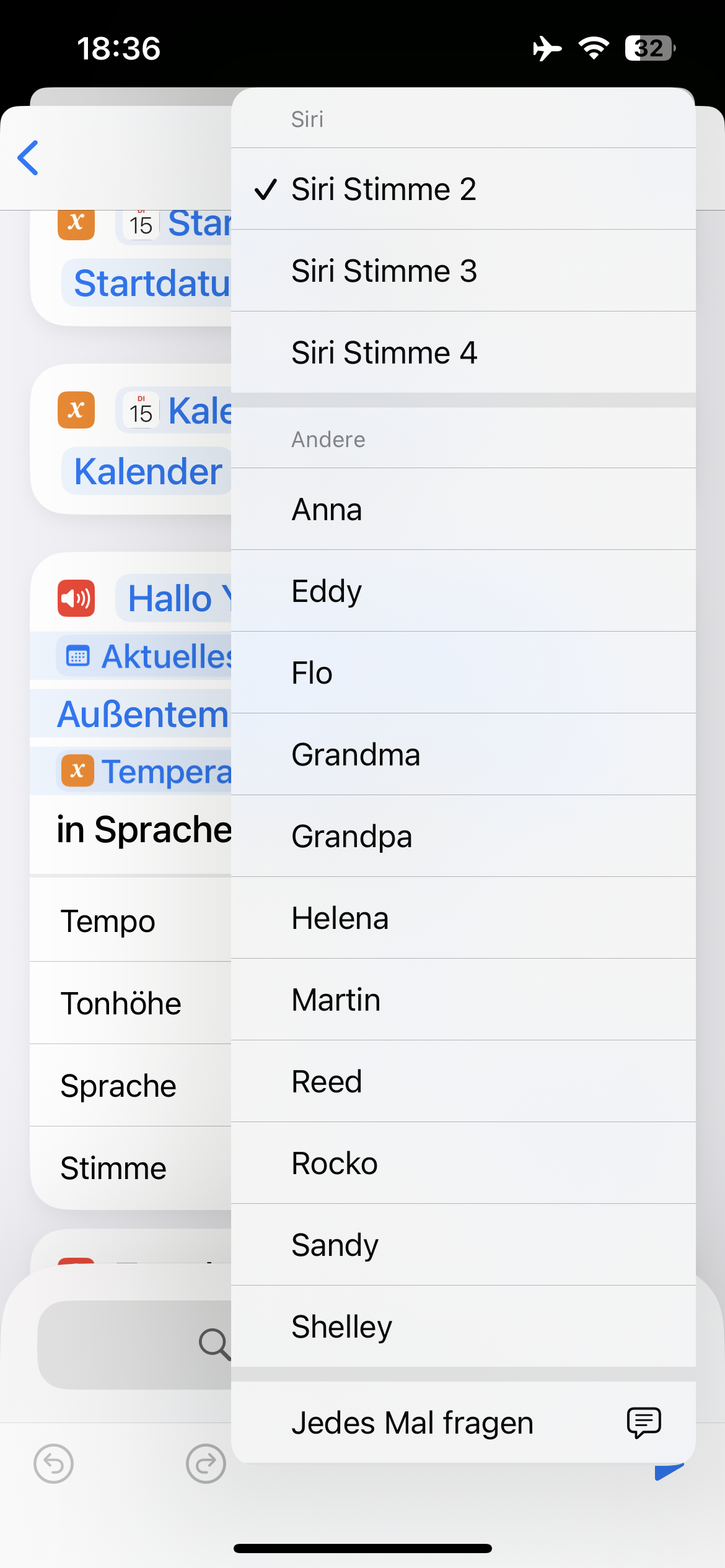The width and height of the screenshot is (725, 1568).
Task: Tap the undo arrow icon
Action: [54, 1464]
